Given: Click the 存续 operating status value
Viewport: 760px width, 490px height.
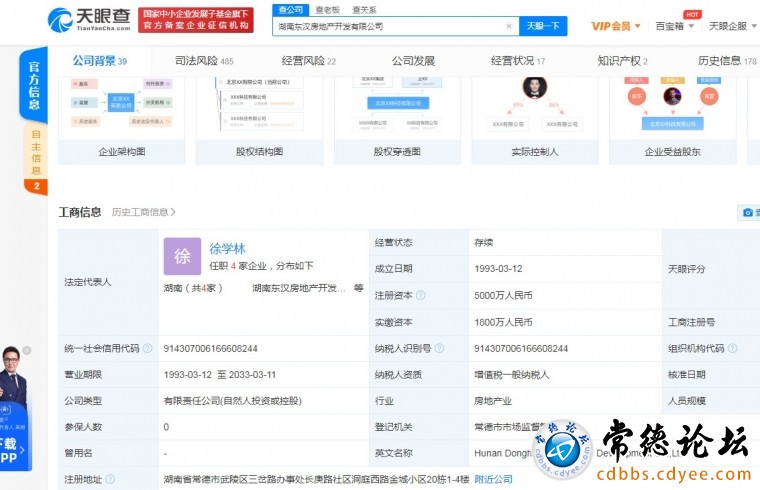Looking at the screenshot, I should click(483, 242).
